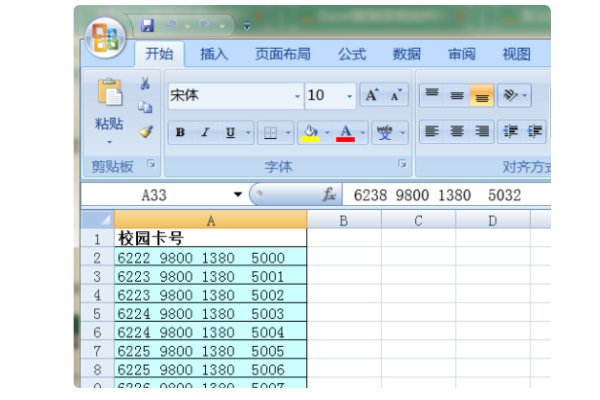Screen dimensions: 600x400
Task: Select cell with 6222 9800 1380 5000
Action: click(210, 257)
